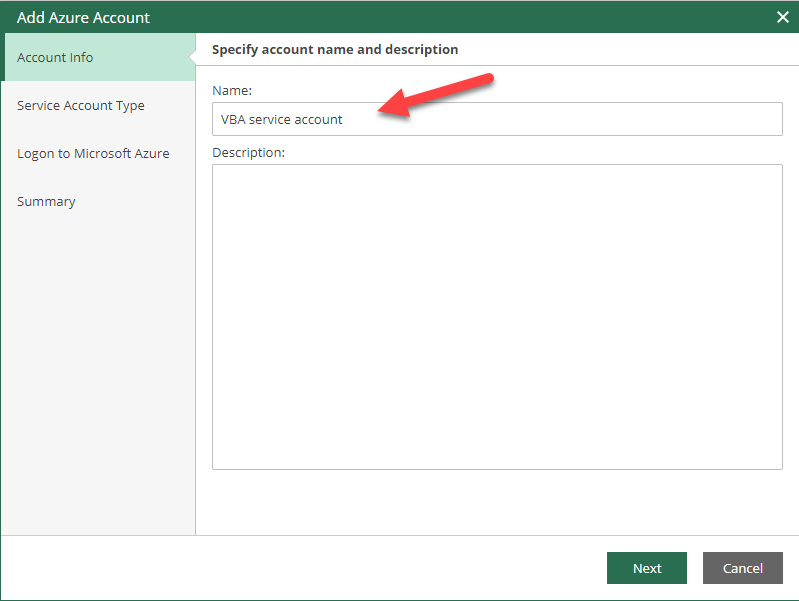This screenshot has width=799, height=601.
Task: Open the Service Account Type step
Action: pyautogui.click(x=100, y=106)
